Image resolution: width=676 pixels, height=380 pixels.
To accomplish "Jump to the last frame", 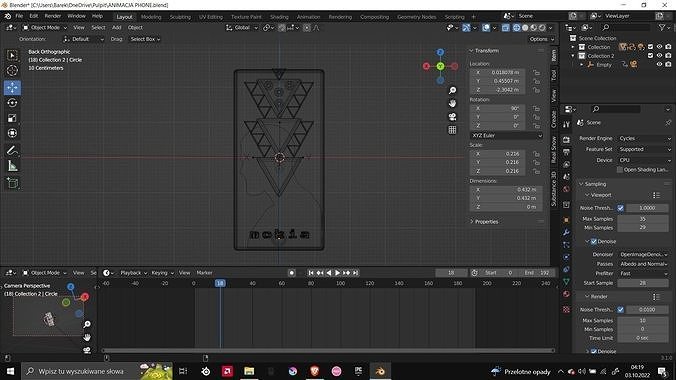I will tap(356, 273).
